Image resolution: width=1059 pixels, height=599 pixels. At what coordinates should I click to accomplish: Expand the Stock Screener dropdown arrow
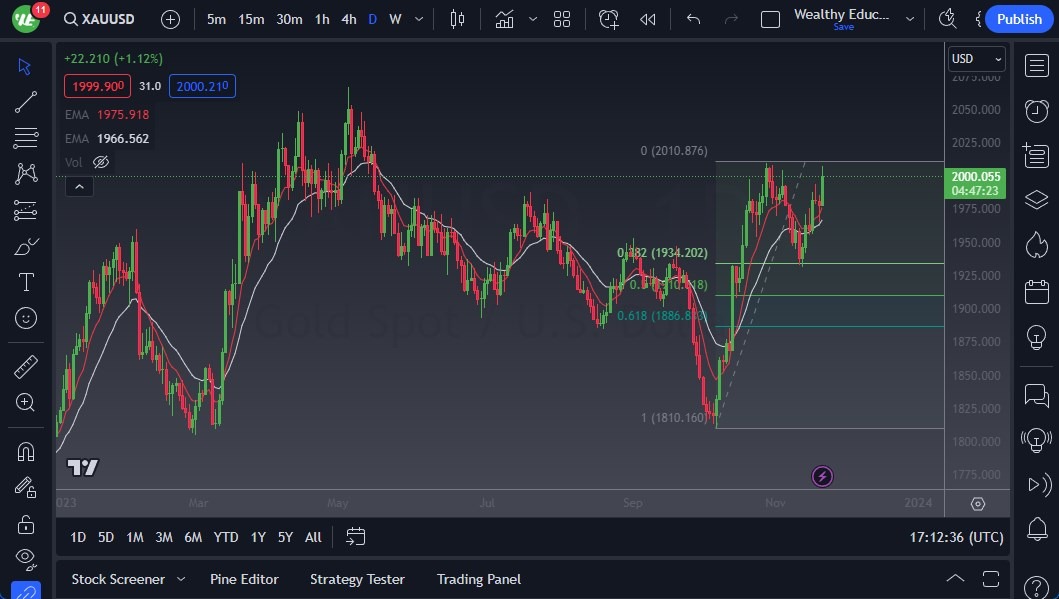coord(181,579)
